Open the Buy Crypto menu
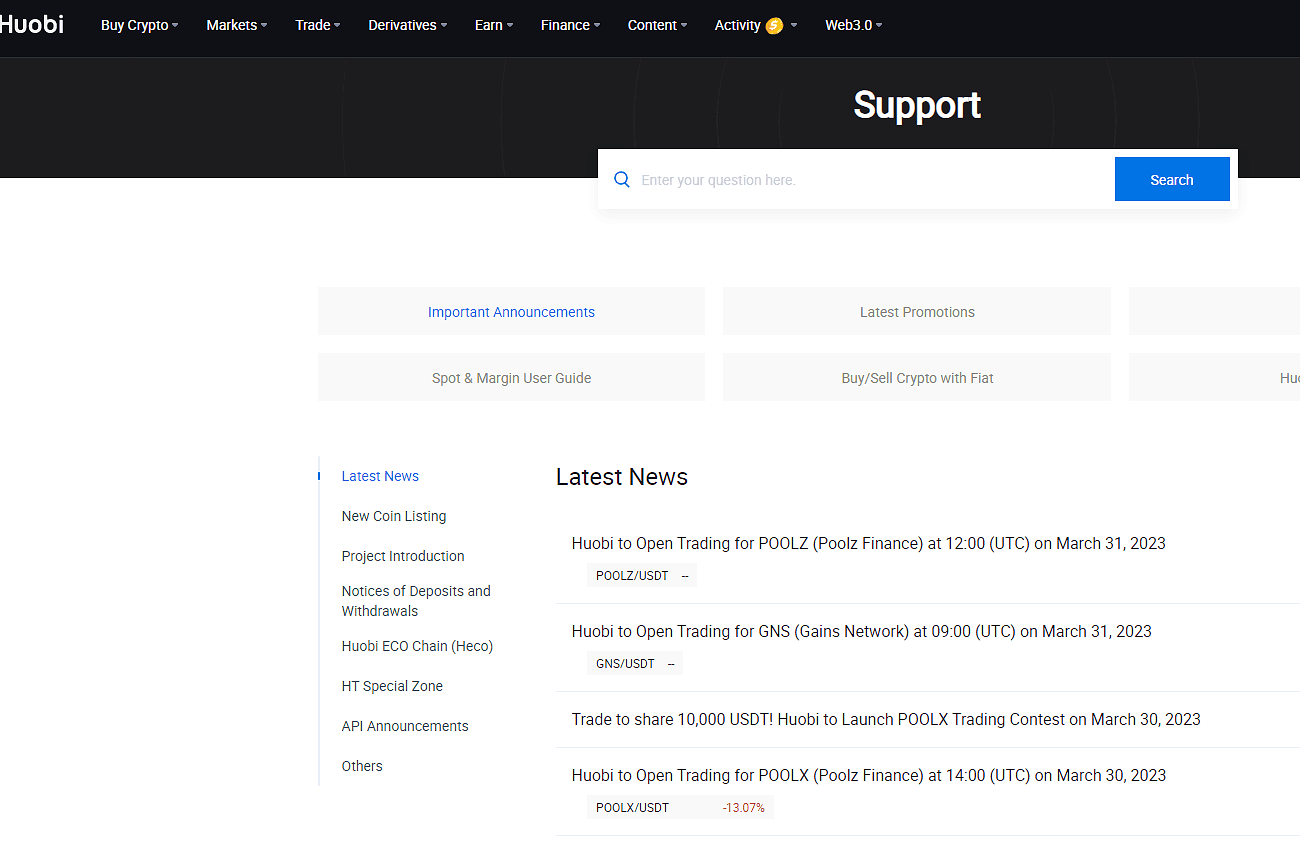This screenshot has height=842, width=1300. tap(135, 25)
